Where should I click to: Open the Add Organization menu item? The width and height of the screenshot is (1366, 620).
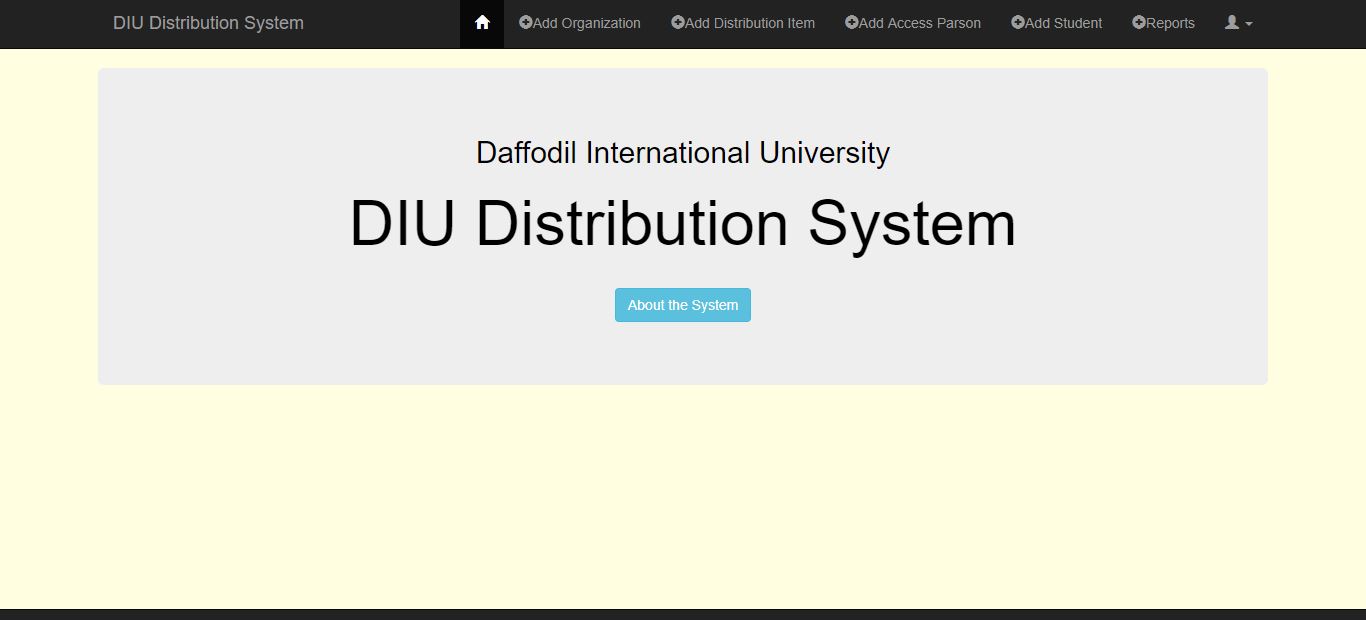(580, 23)
